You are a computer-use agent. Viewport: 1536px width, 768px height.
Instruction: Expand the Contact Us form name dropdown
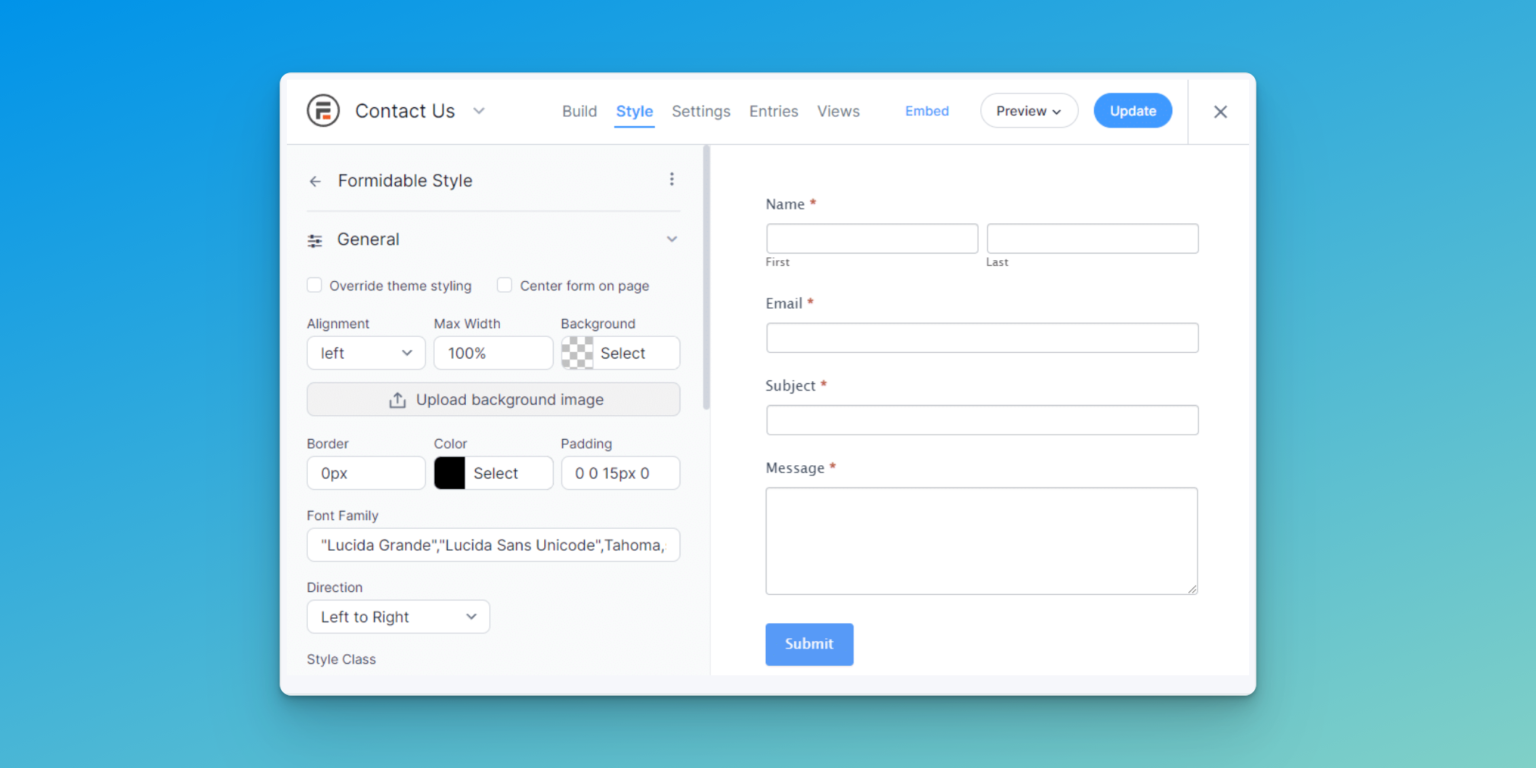pos(479,111)
